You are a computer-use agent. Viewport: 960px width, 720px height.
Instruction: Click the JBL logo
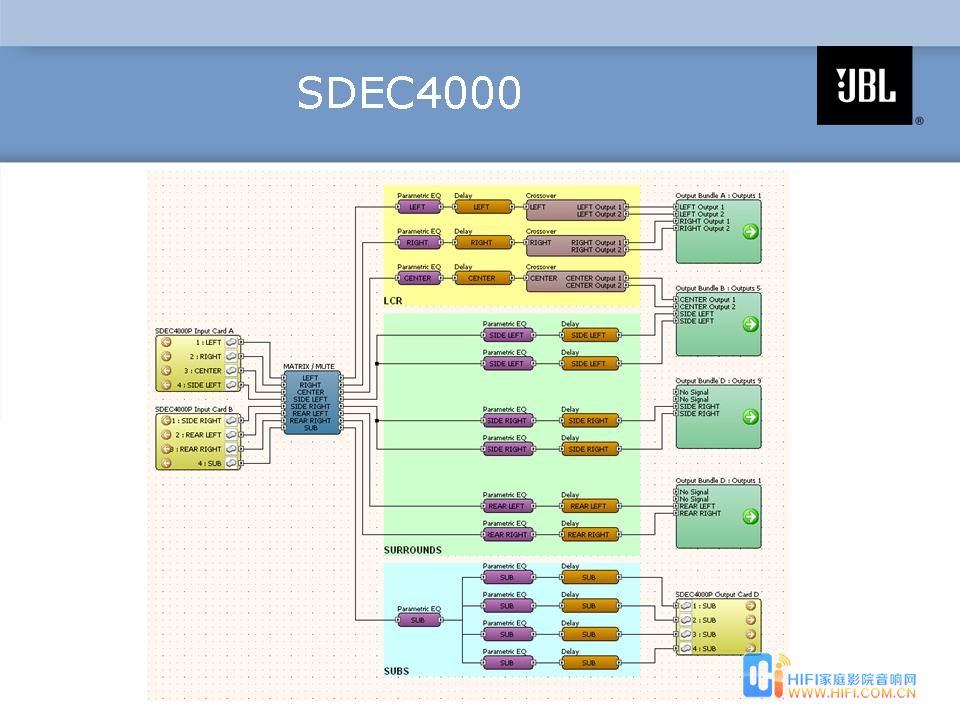[x=865, y=87]
